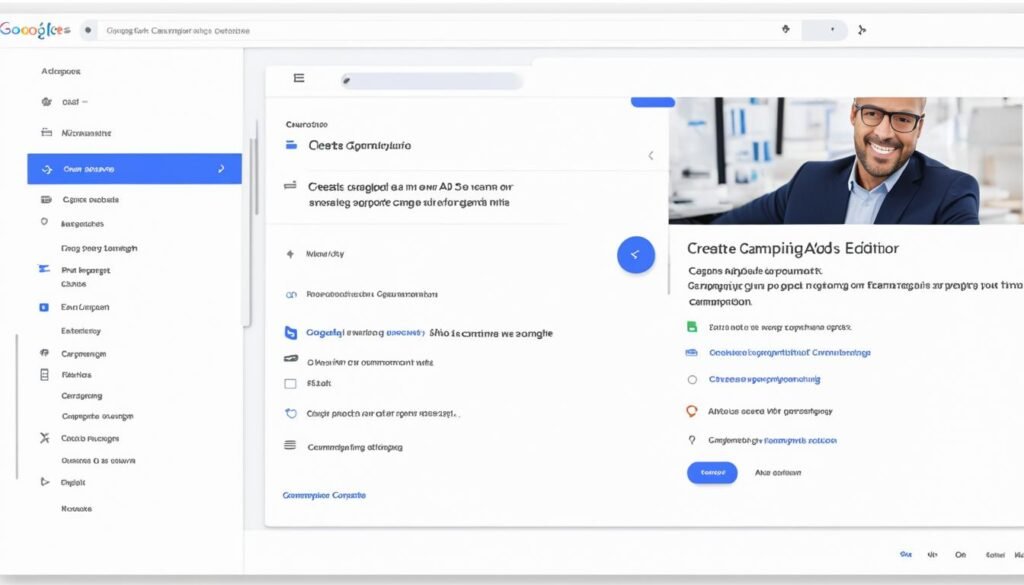The image size is (1024, 585).
Task: Open the sidebar entry beside the play triangle
Action: [73, 482]
